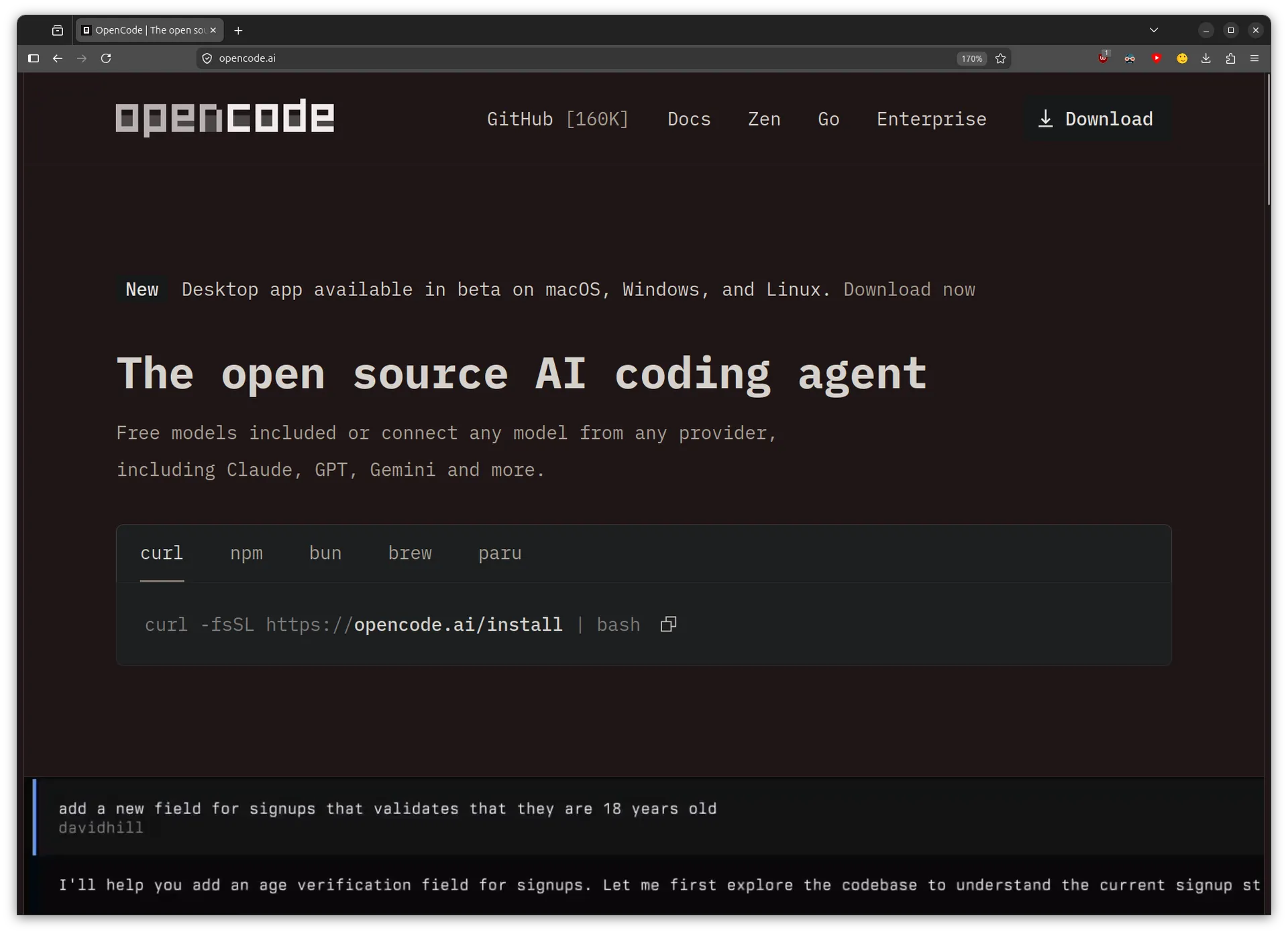Click the page vertical scrollbar thumb

[1268, 140]
